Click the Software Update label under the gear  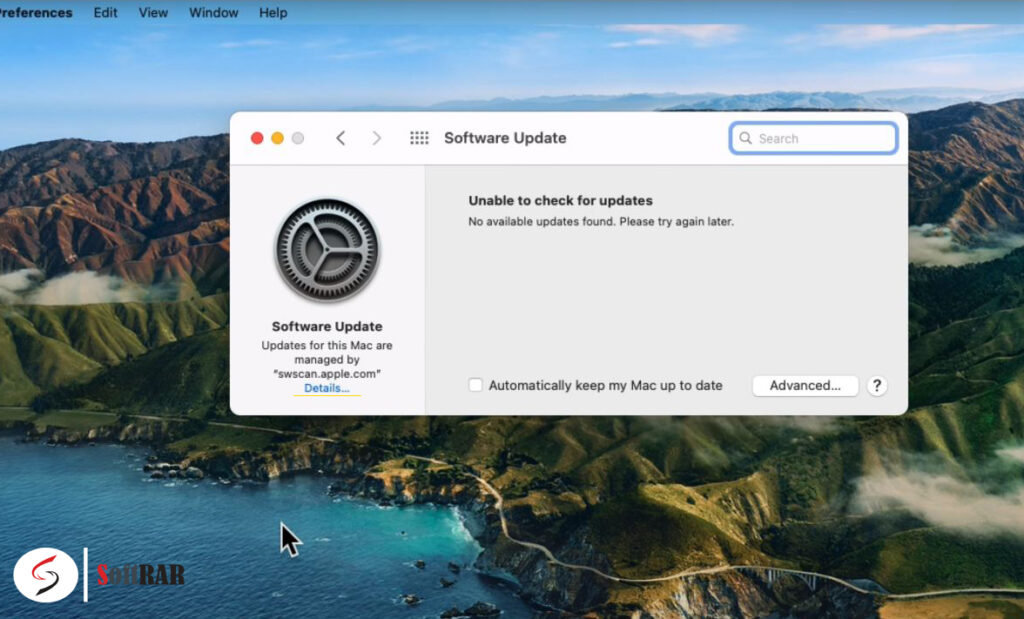coord(327,326)
